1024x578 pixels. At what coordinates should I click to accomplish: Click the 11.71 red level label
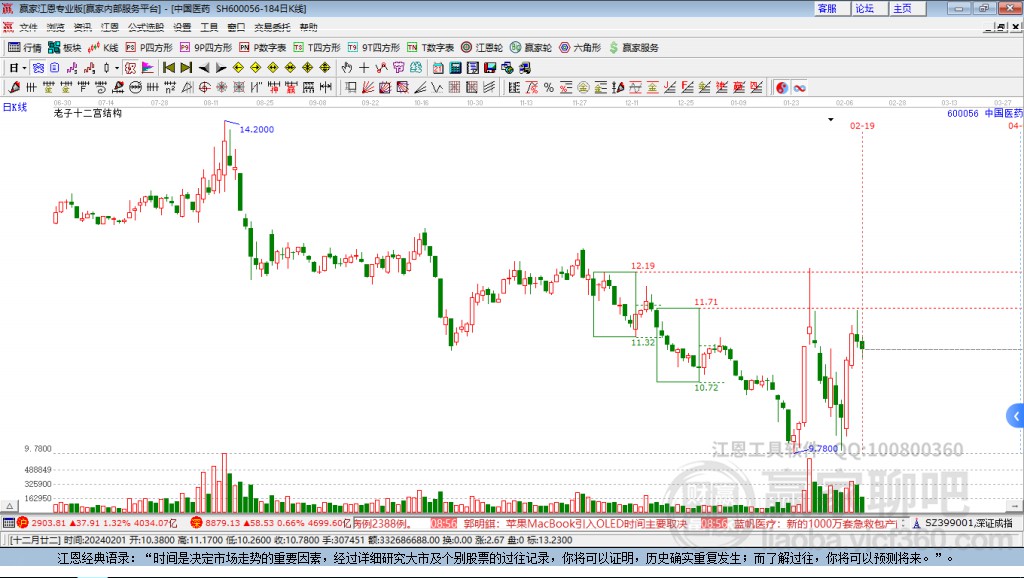click(706, 302)
